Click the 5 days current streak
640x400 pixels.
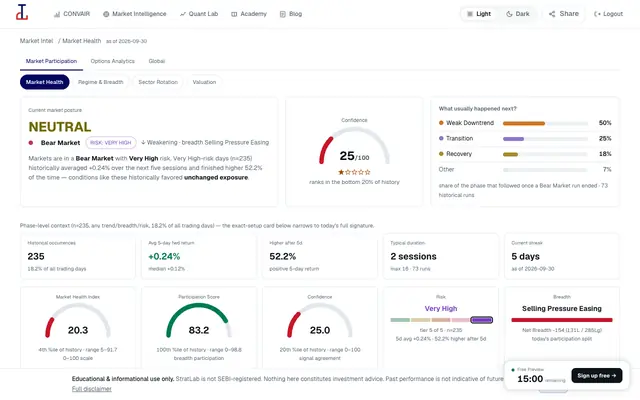(525, 256)
